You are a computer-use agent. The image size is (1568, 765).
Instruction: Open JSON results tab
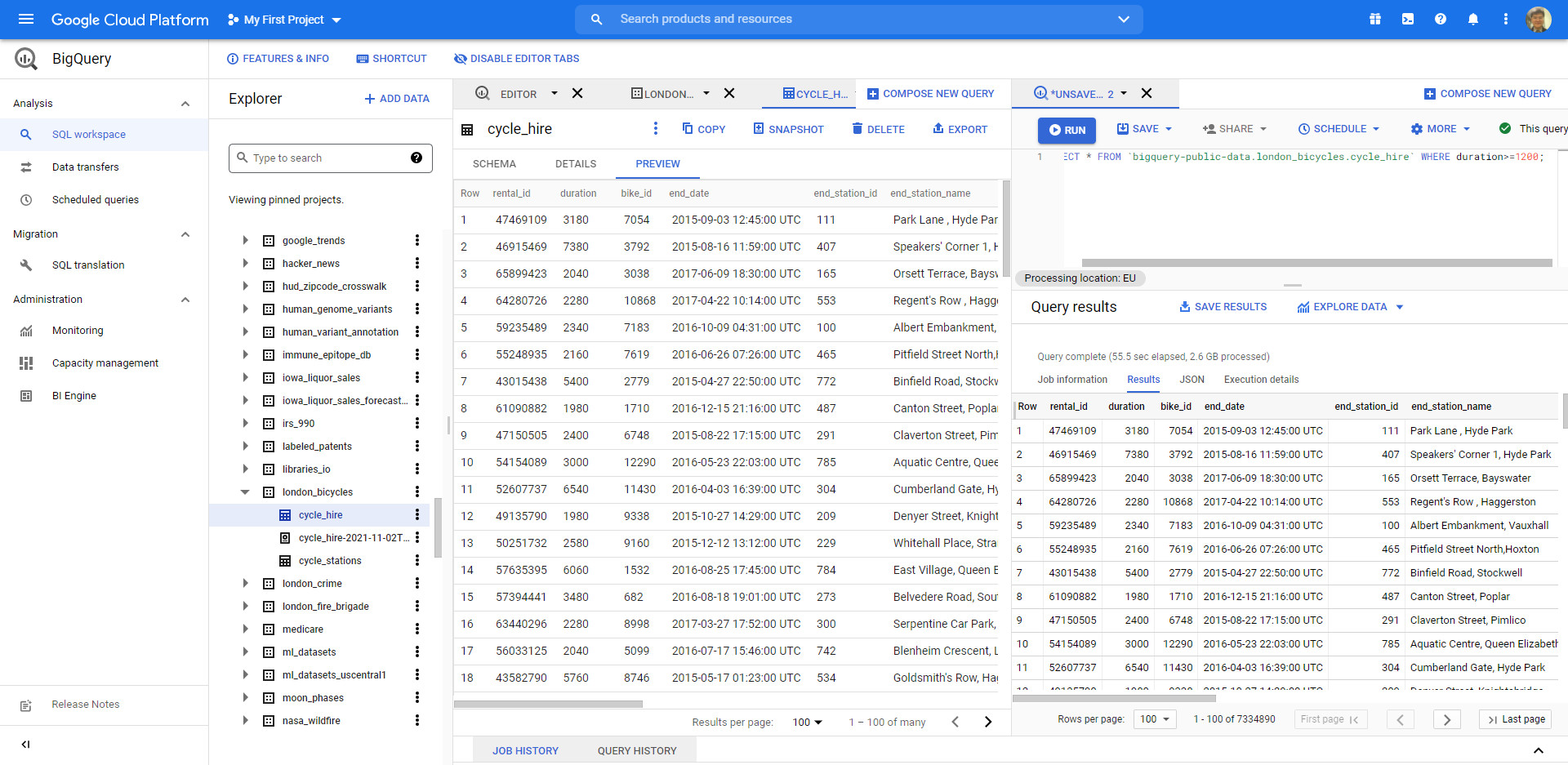1192,380
